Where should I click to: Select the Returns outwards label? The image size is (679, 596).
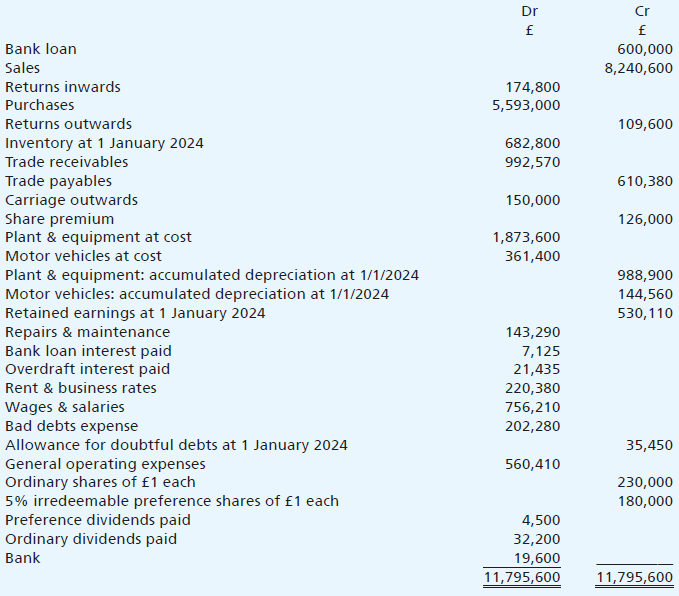68,124
